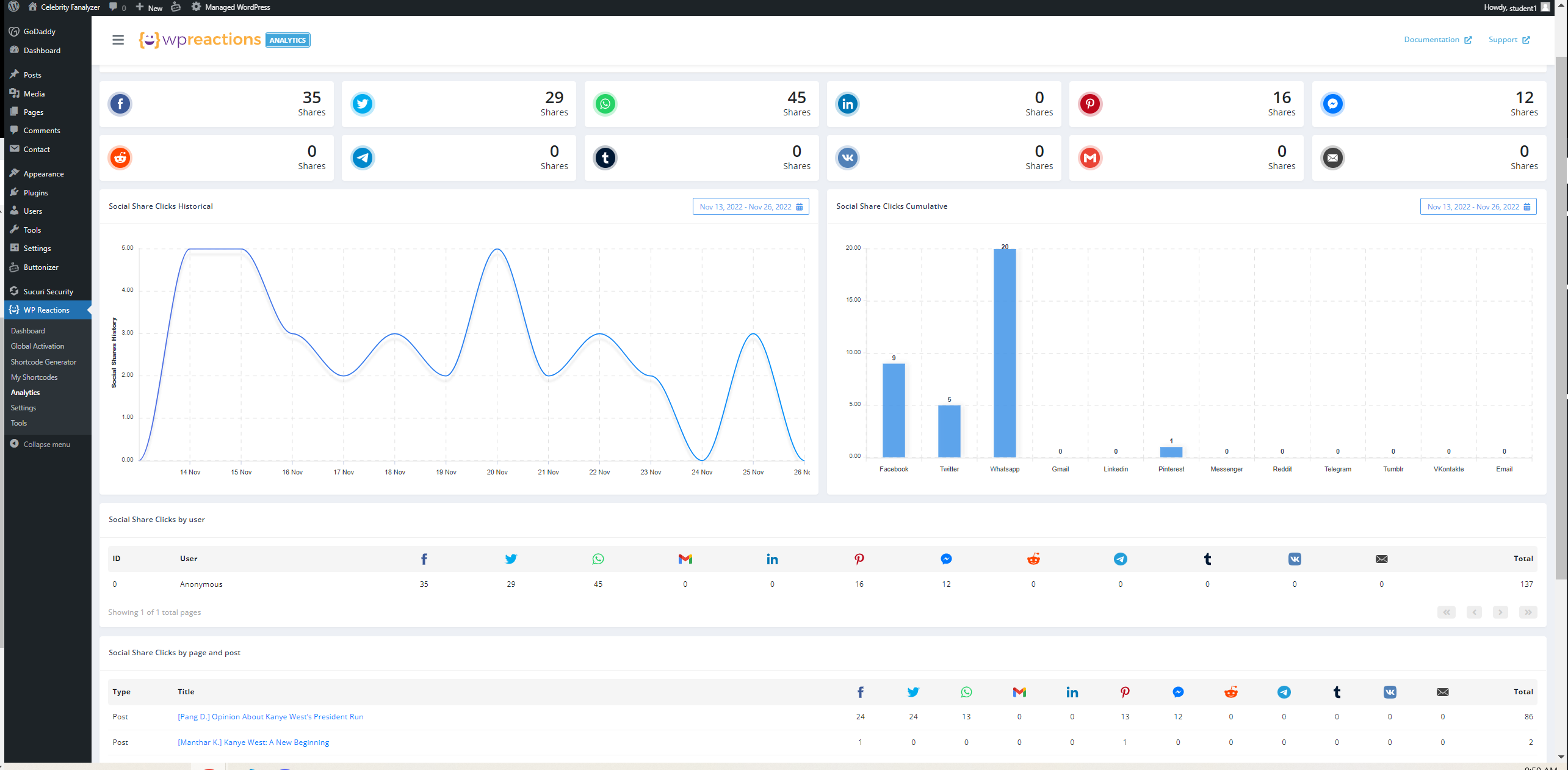The image size is (1568, 770).
Task: Click the Telegram shares icon
Action: coord(362,158)
